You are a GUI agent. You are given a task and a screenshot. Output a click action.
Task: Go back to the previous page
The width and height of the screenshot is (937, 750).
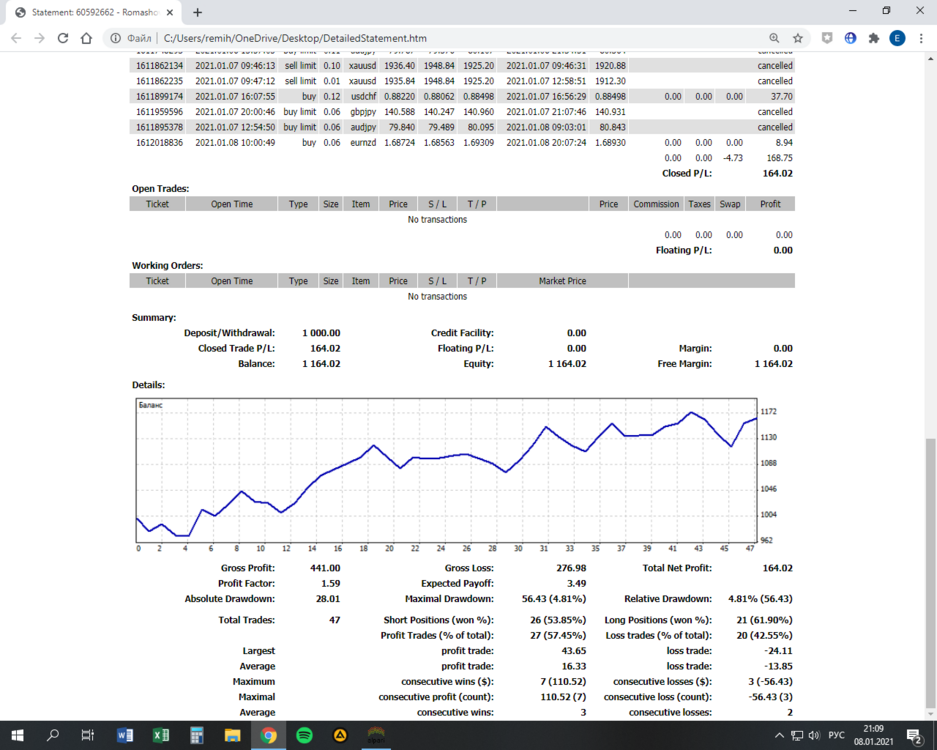point(16,38)
